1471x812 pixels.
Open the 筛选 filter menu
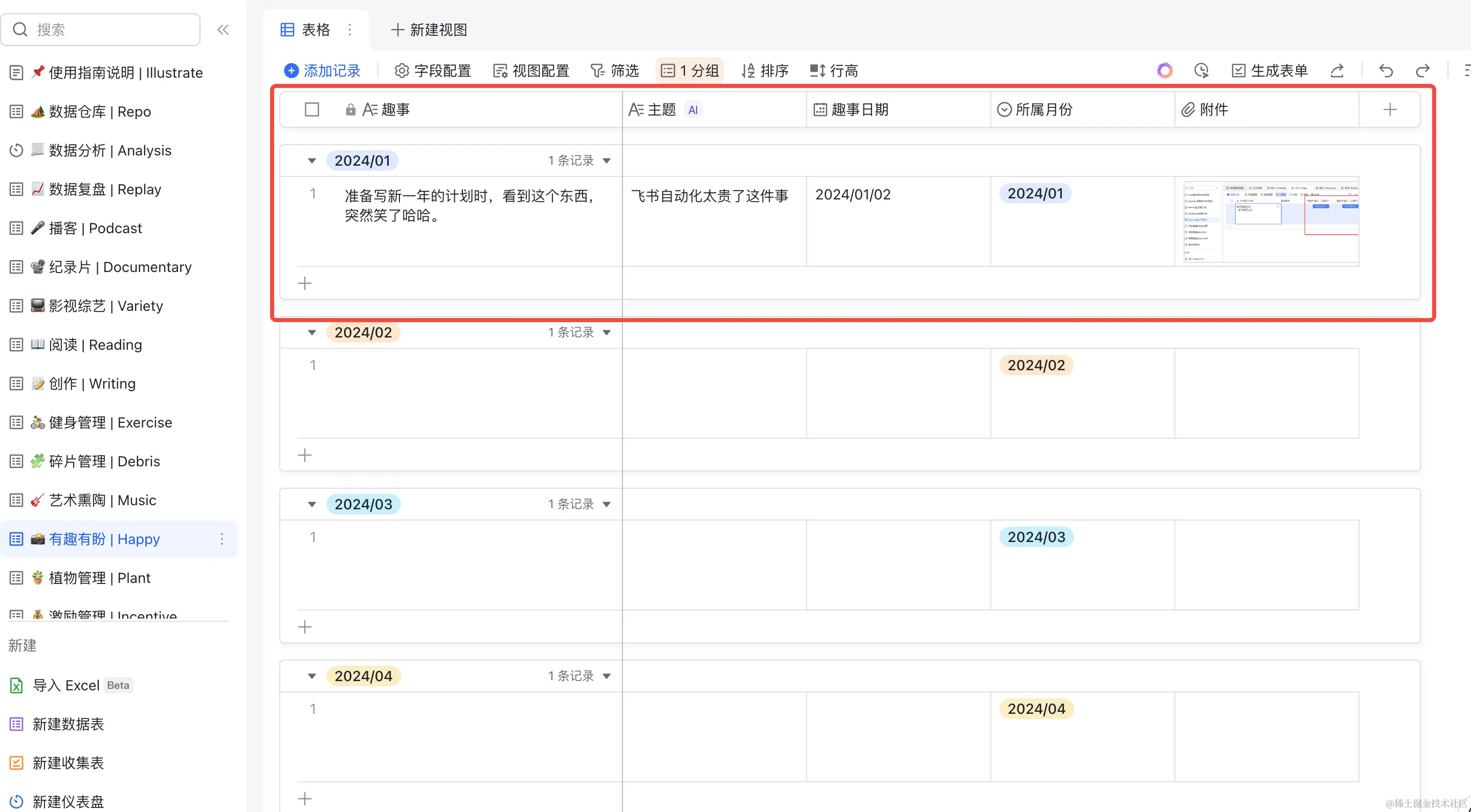tap(614, 71)
